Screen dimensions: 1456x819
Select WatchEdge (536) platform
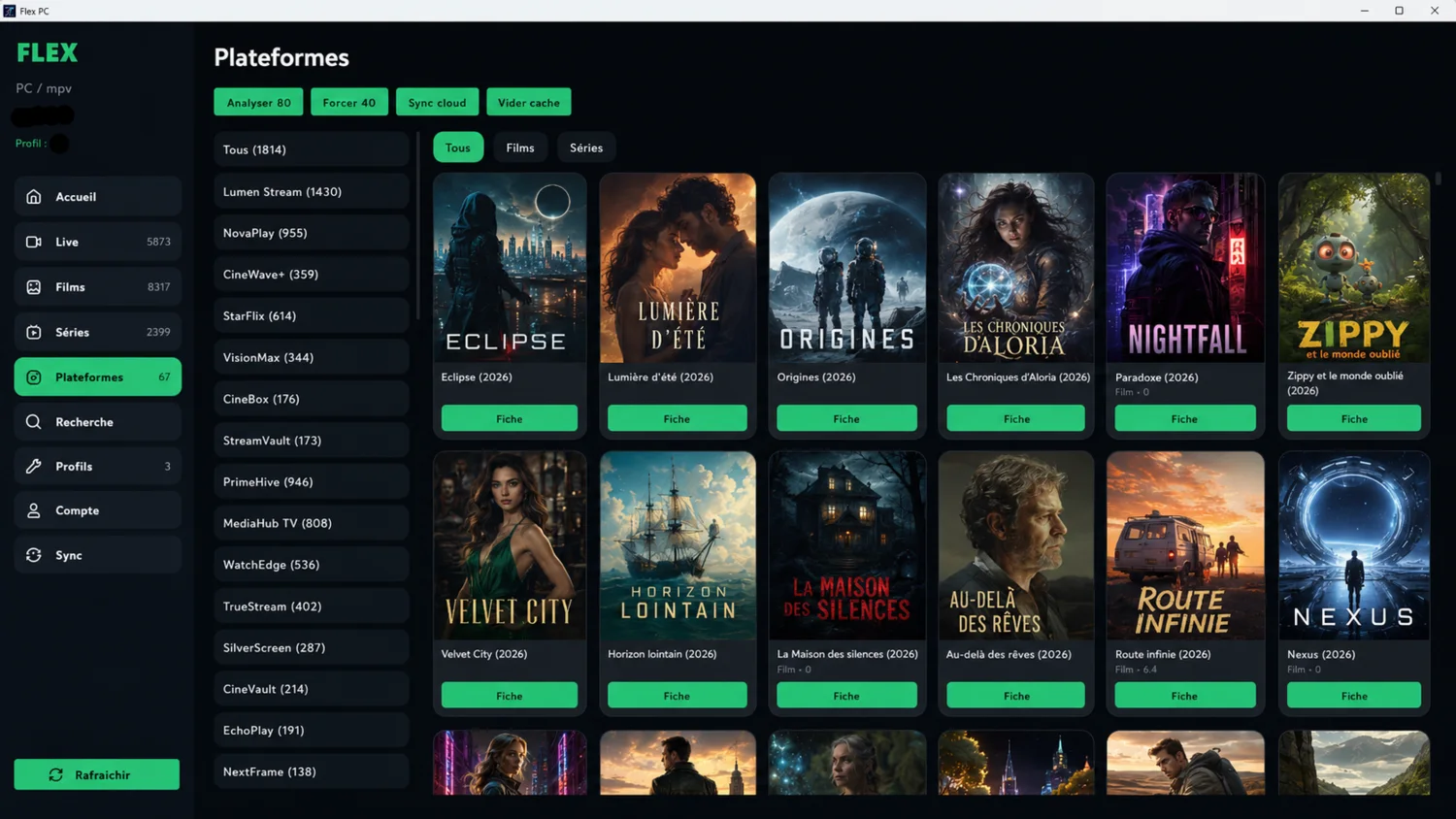(312, 565)
